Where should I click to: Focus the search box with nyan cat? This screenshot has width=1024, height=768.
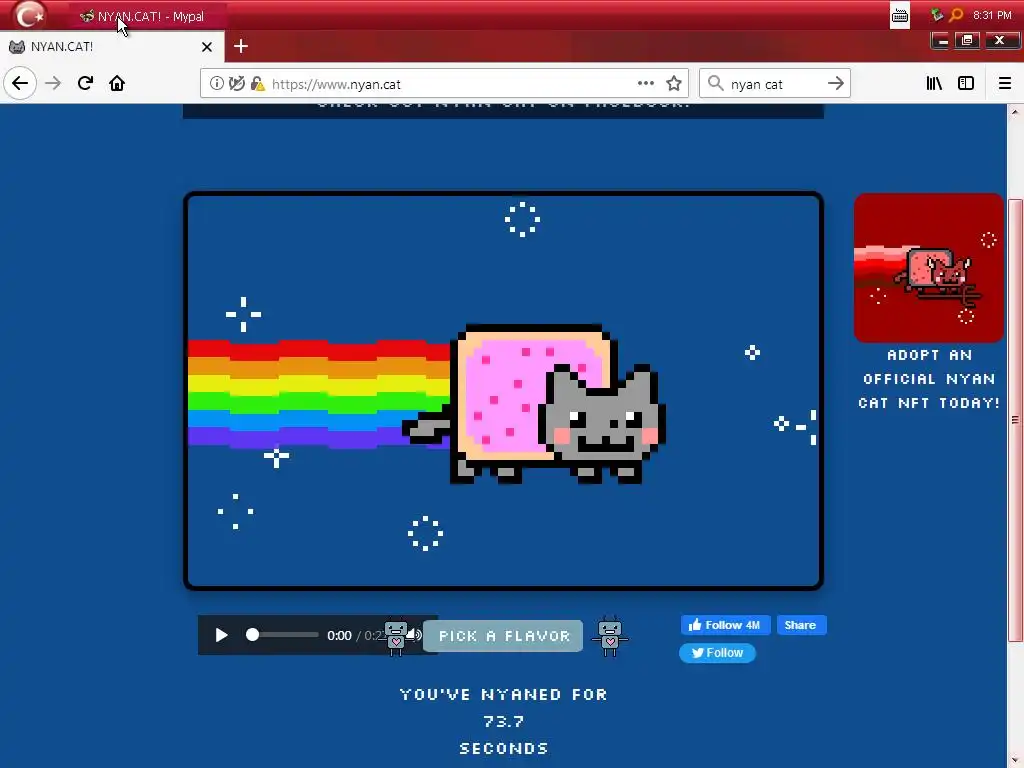(x=774, y=84)
